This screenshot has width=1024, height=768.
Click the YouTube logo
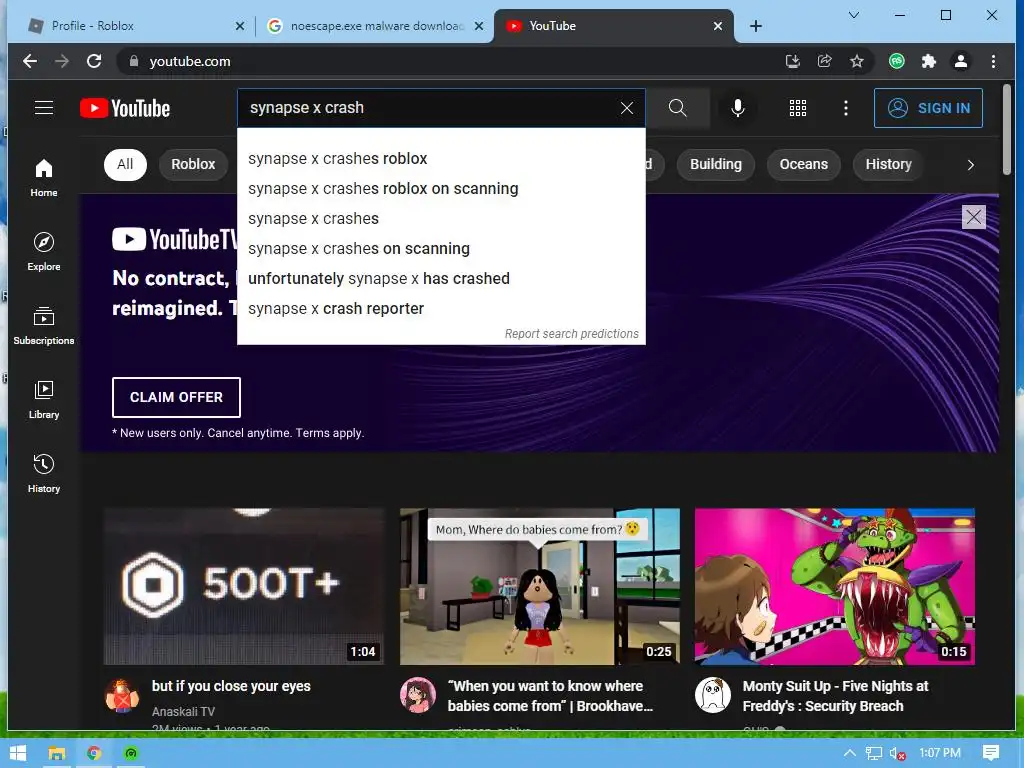[125, 108]
